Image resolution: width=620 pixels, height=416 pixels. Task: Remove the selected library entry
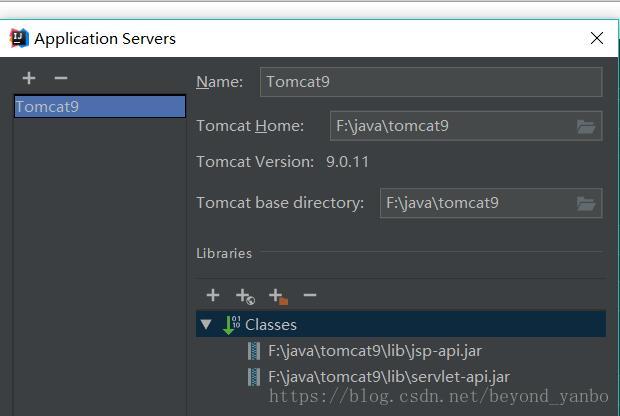tap(310, 295)
